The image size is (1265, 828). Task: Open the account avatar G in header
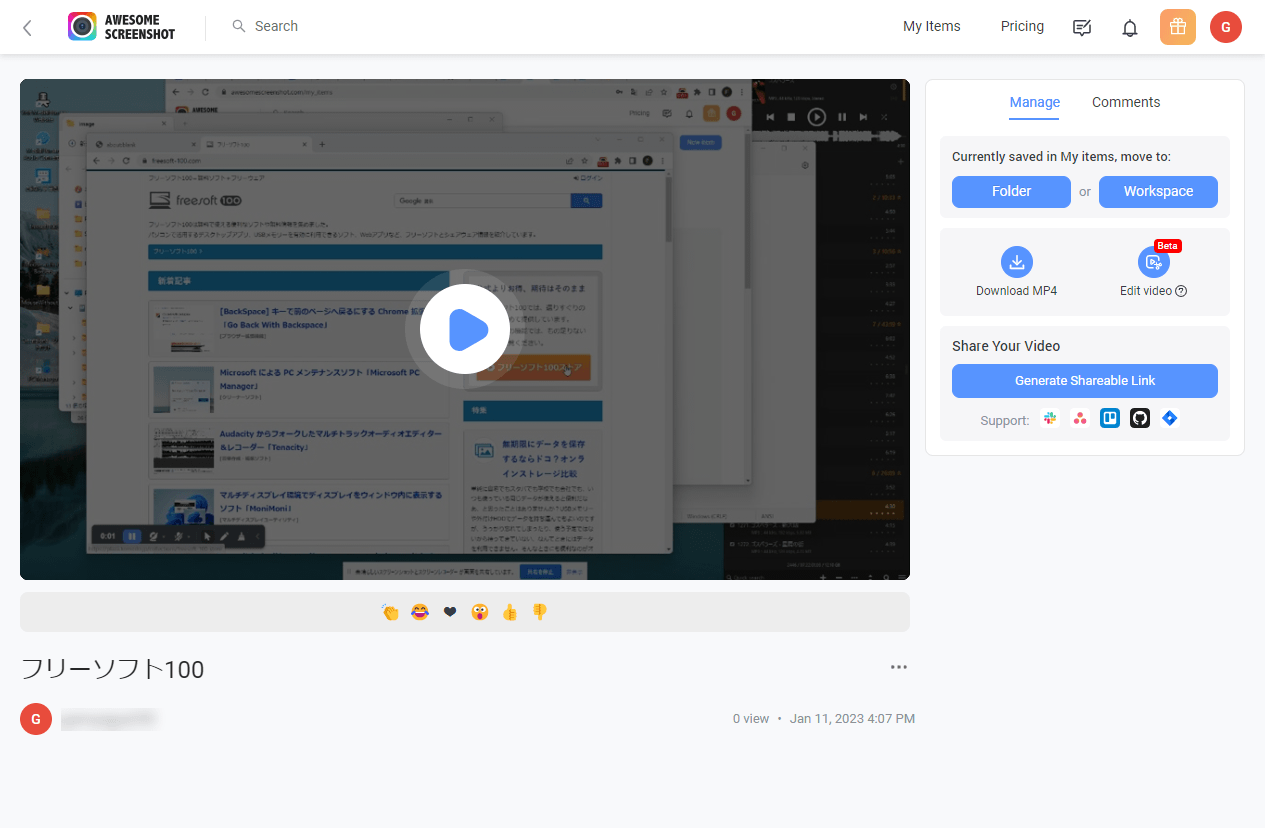1226,27
